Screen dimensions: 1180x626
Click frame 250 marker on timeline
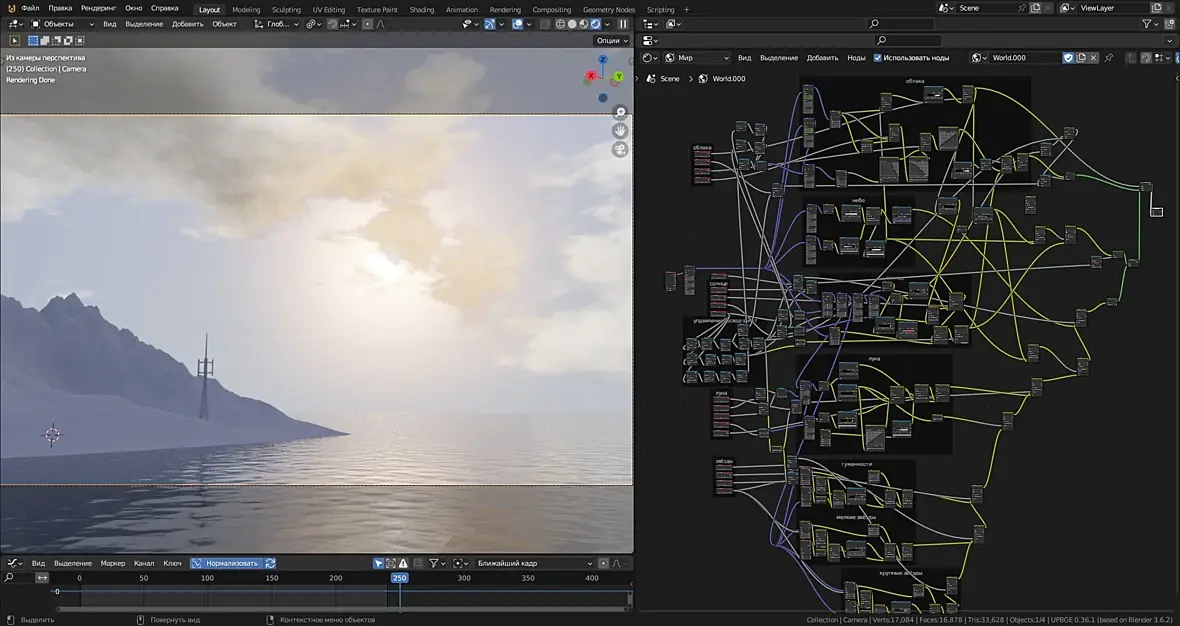[x=399, y=578]
